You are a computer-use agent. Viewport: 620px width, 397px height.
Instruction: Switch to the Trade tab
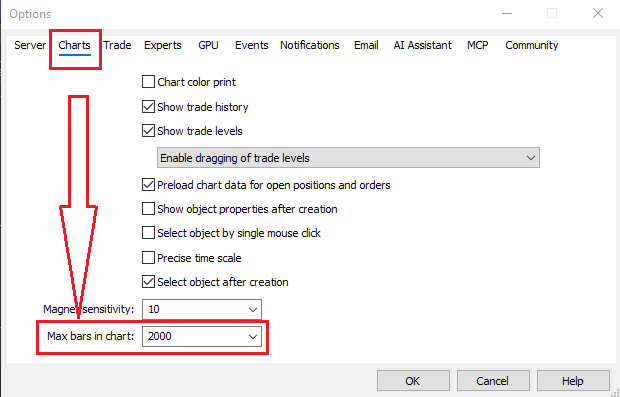[117, 45]
